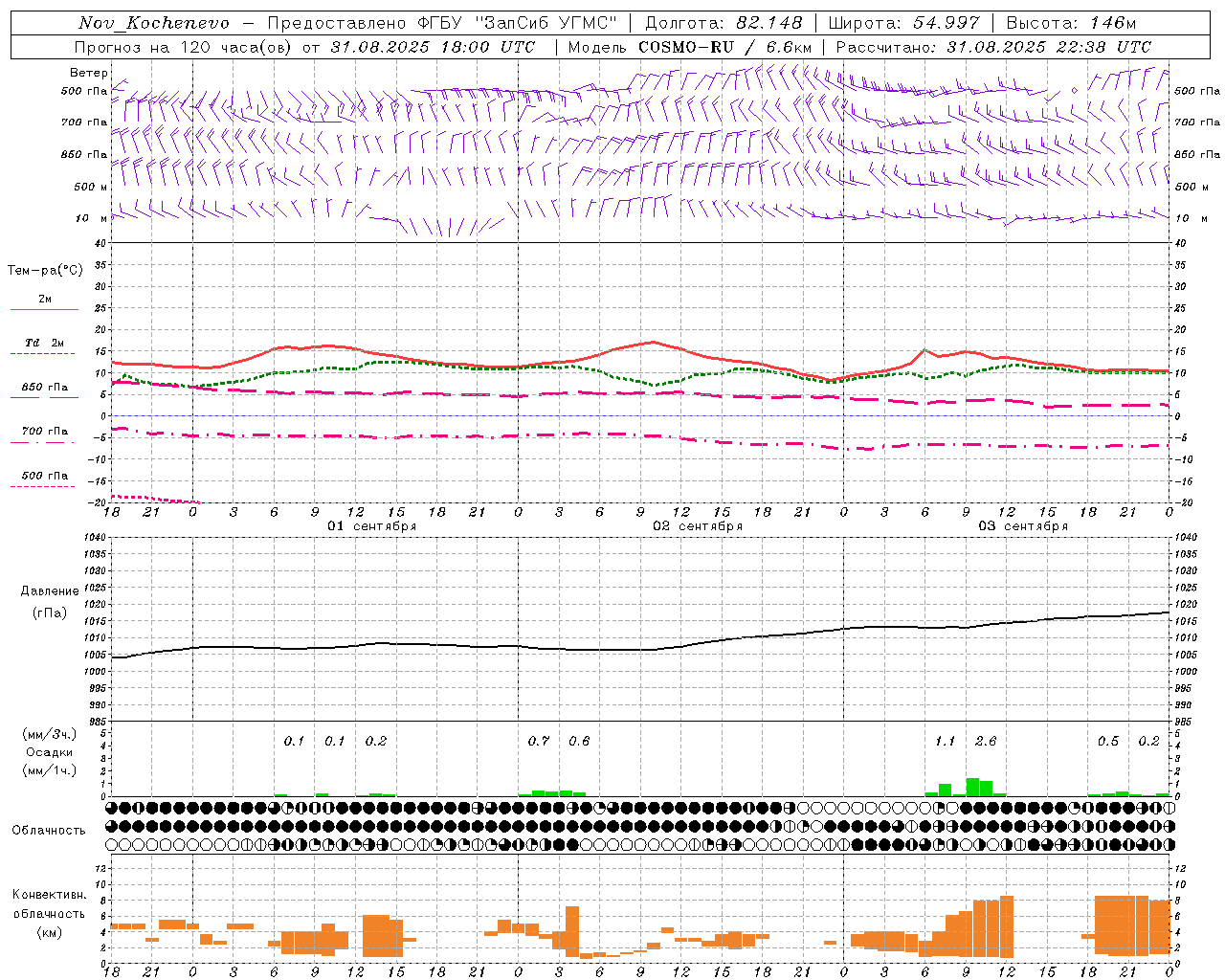Click the 1.1 precipitation amount value
This screenshot has height=980, width=1225.
[945, 741]
